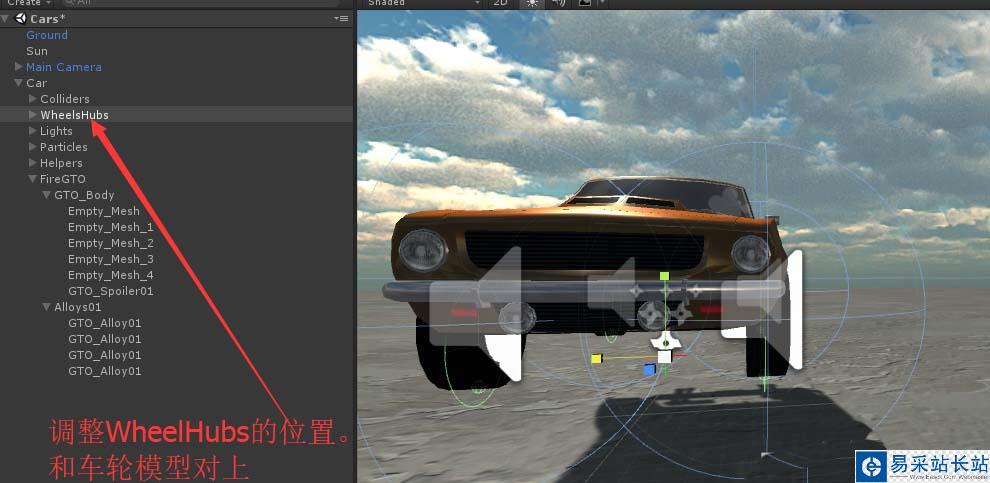The width and height of the screenshot is (990, 483).
Task: Select the GTO_Body object
Action: pos(85,195)
